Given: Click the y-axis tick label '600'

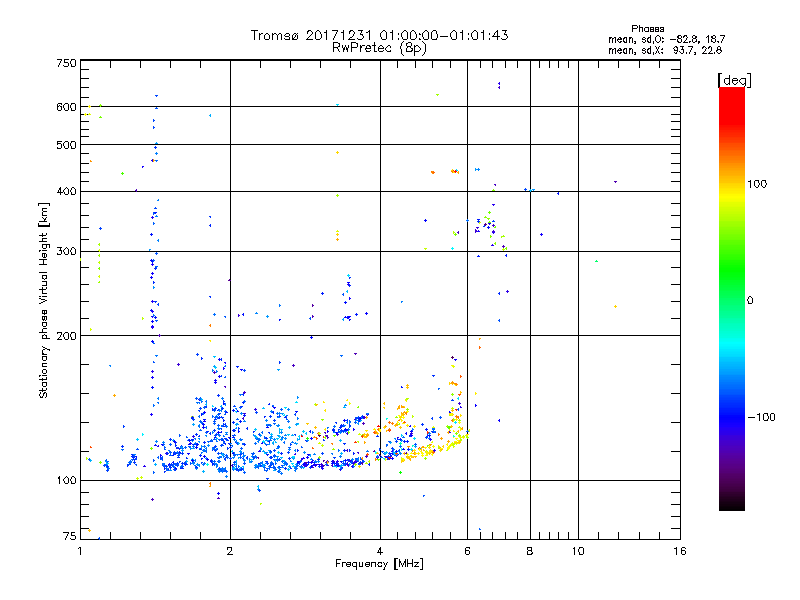Looking at the screenshot, I should [x=66, y=107].
